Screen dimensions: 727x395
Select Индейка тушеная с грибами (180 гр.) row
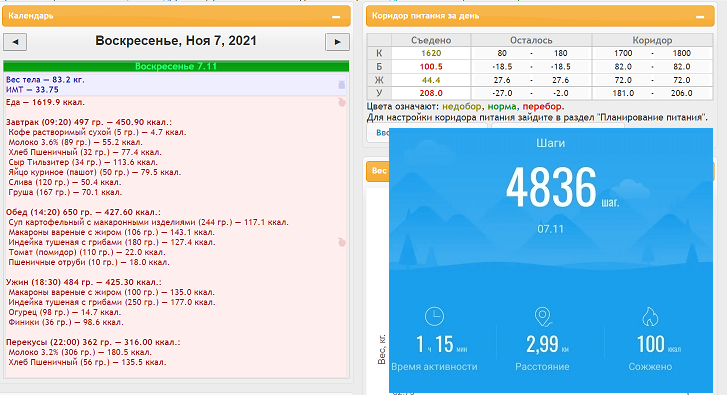[x=112, y=242]
